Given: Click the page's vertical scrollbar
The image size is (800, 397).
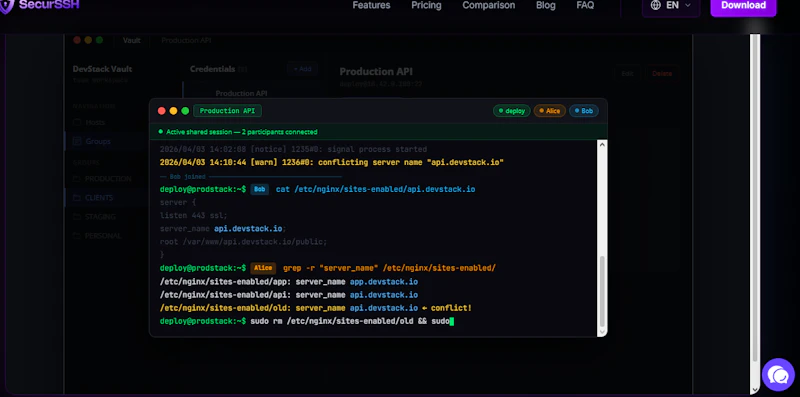Looking at the screenshot, I should (x=755, y=199).
